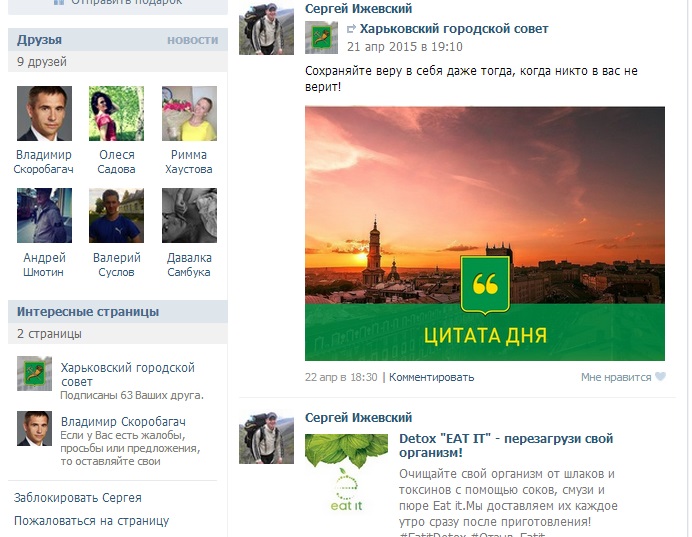
Task: Click Мне нравится under the Цитата дня post
Action: click(x=616, y=377)
